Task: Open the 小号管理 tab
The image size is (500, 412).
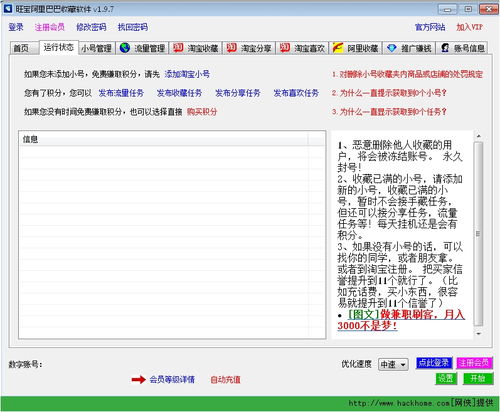Action: tap(97, 48)
